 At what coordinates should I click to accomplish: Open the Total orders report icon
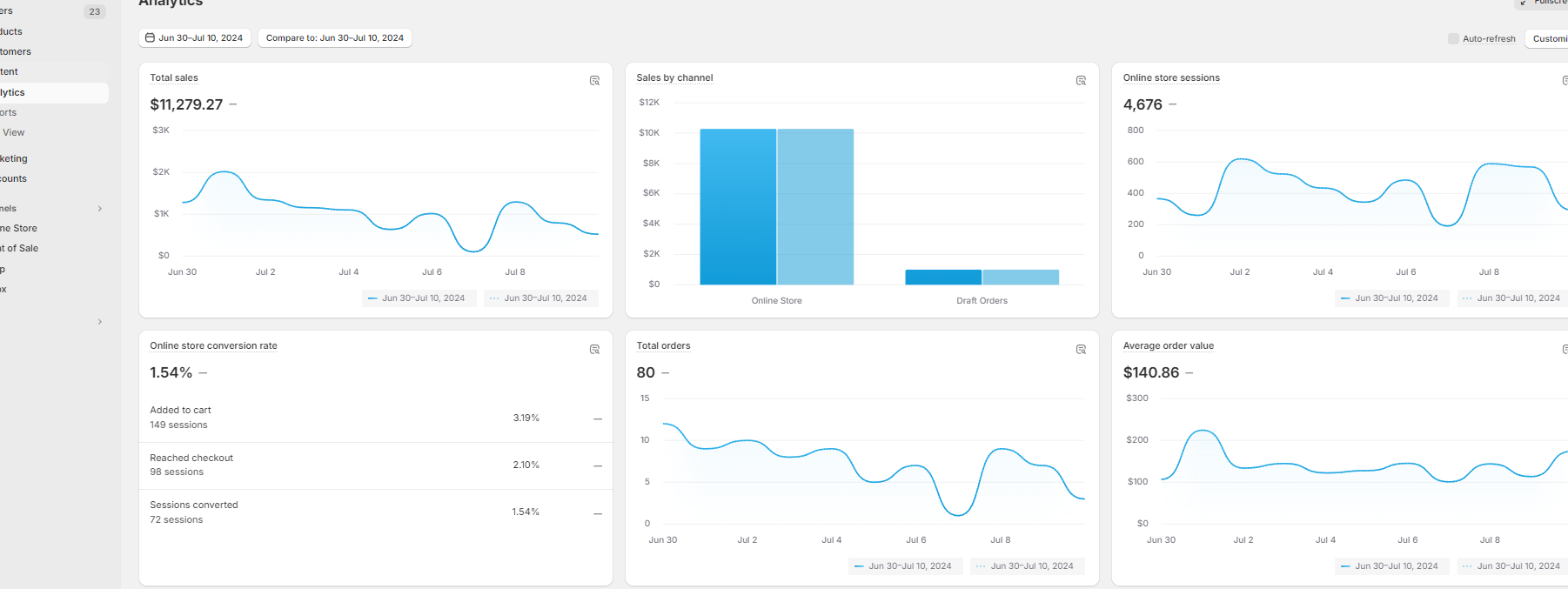pos(1081,350)
